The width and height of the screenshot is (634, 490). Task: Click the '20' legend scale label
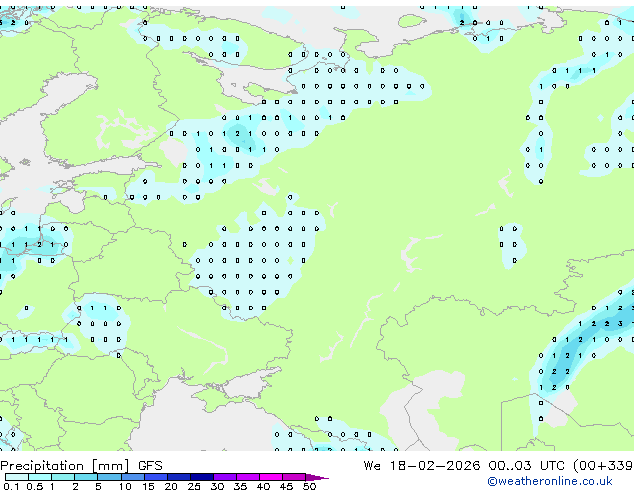[171, 486]
